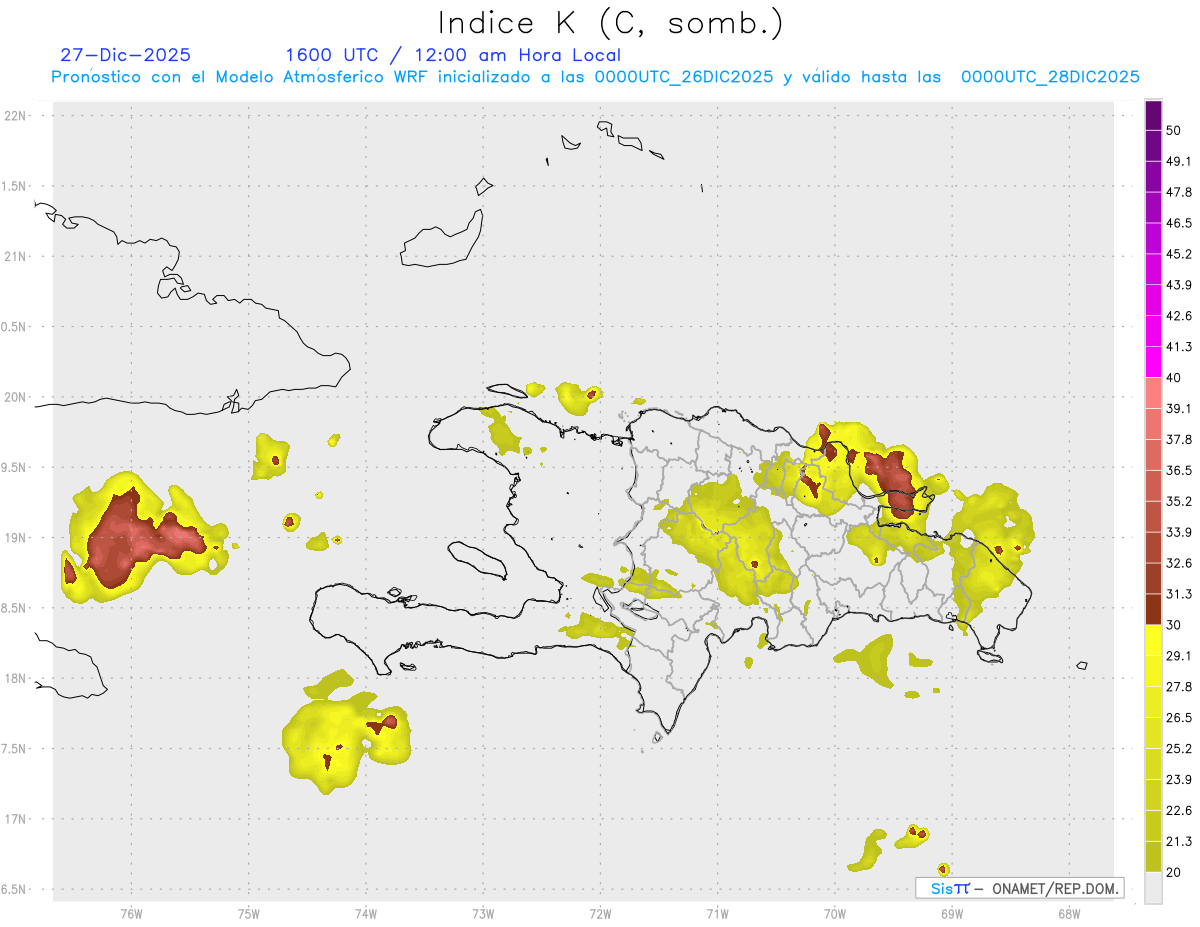Screen dimensions: 1200x927
Task: Click the date label '27-Dic-2025'
Action: tap(125, 55)
